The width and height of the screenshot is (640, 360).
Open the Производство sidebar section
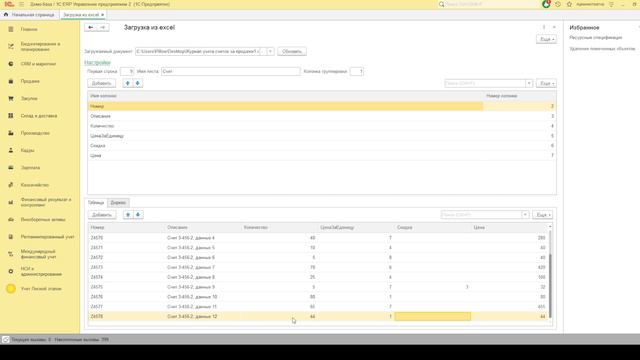[35, 133]
